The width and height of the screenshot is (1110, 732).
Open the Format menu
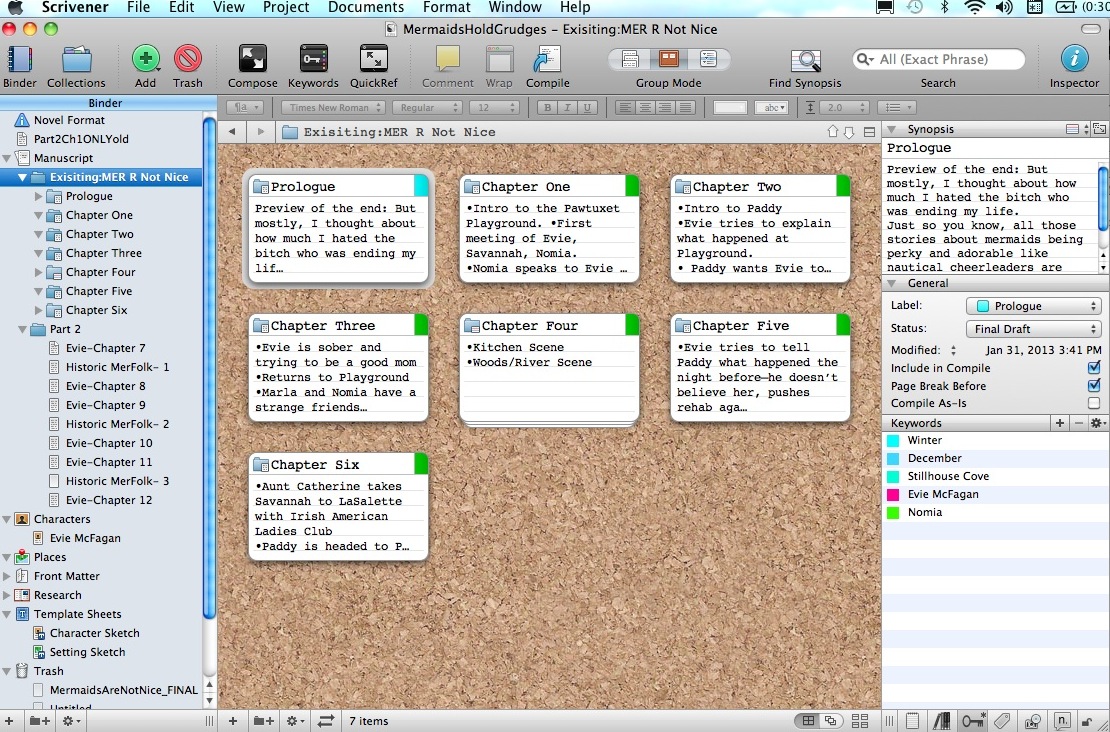pyautogui.click(x=447, y=8)
